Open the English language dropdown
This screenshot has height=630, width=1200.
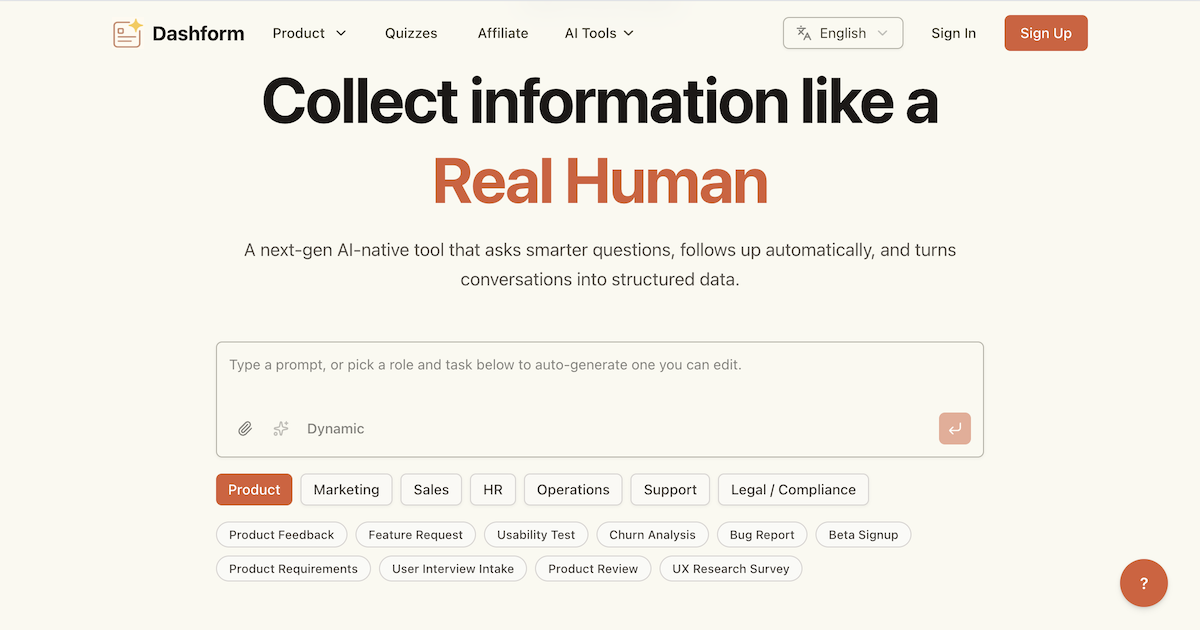tap(843, 33)
